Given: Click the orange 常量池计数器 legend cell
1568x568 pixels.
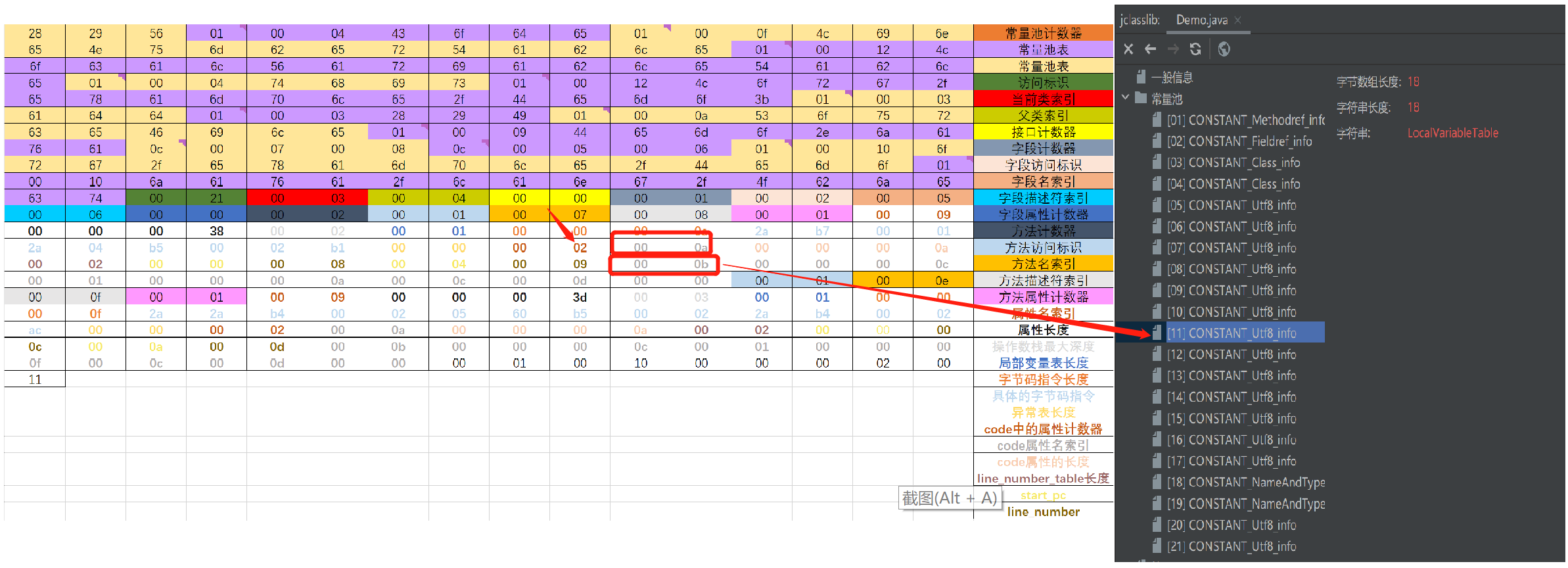Looking at the screenshot, I should click(1043, 33).
